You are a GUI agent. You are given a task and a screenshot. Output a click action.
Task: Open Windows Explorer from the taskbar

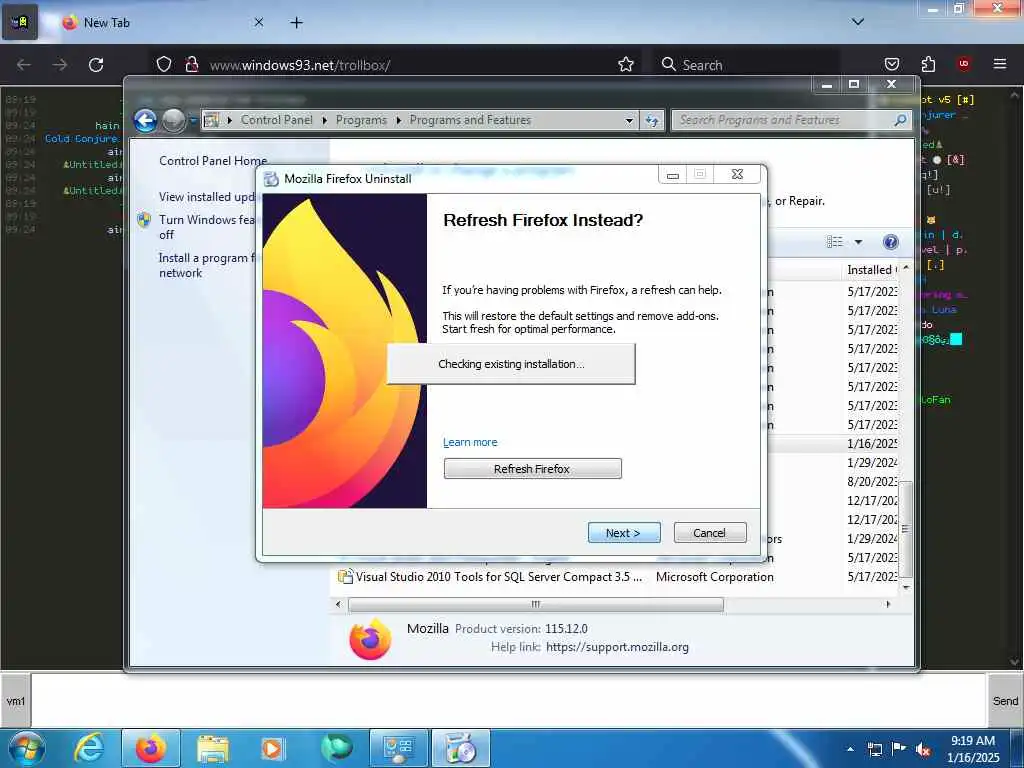click(x=213, y=748)
